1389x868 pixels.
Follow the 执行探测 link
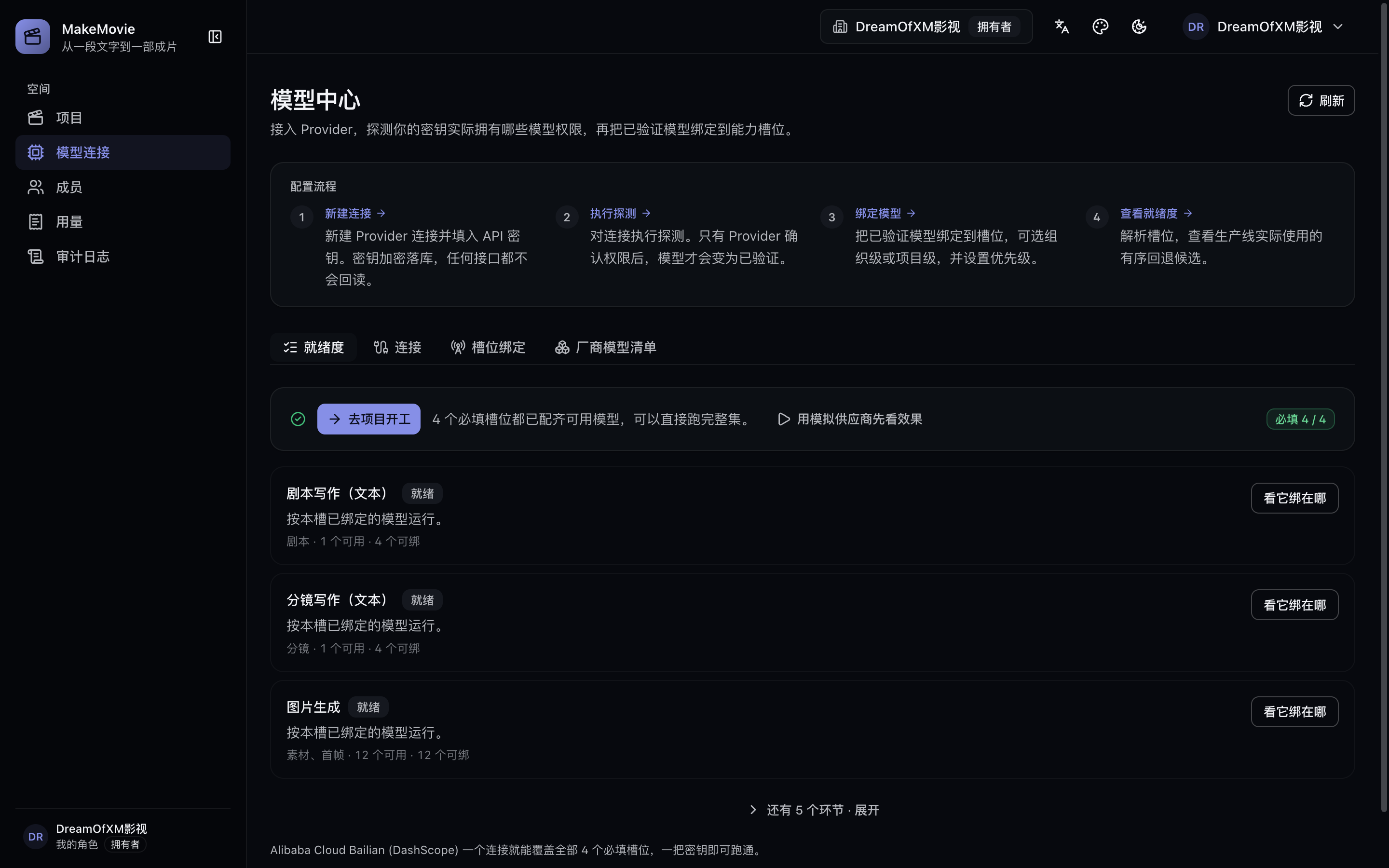pos(620,214)
